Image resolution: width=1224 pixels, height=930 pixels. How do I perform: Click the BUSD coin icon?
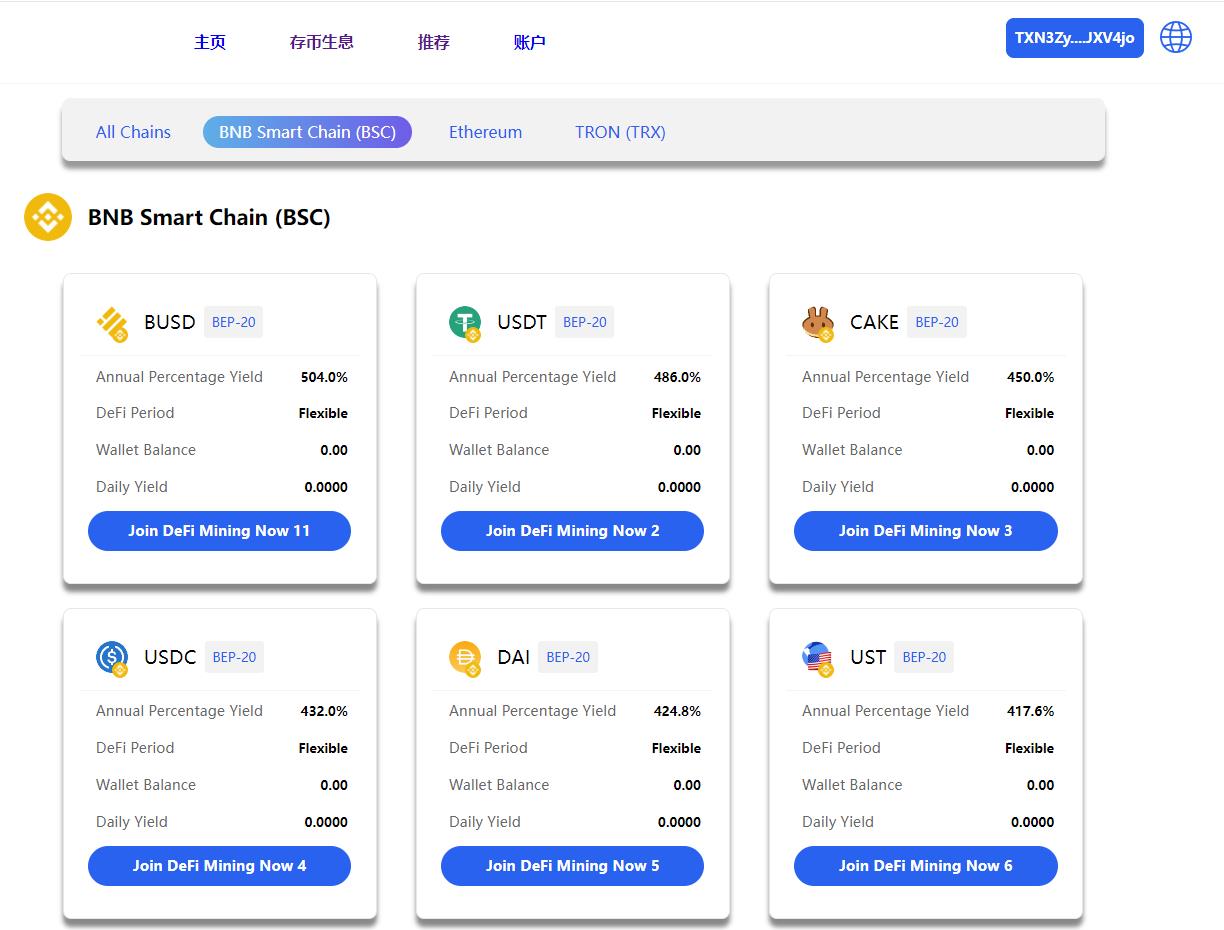(112, 323)
